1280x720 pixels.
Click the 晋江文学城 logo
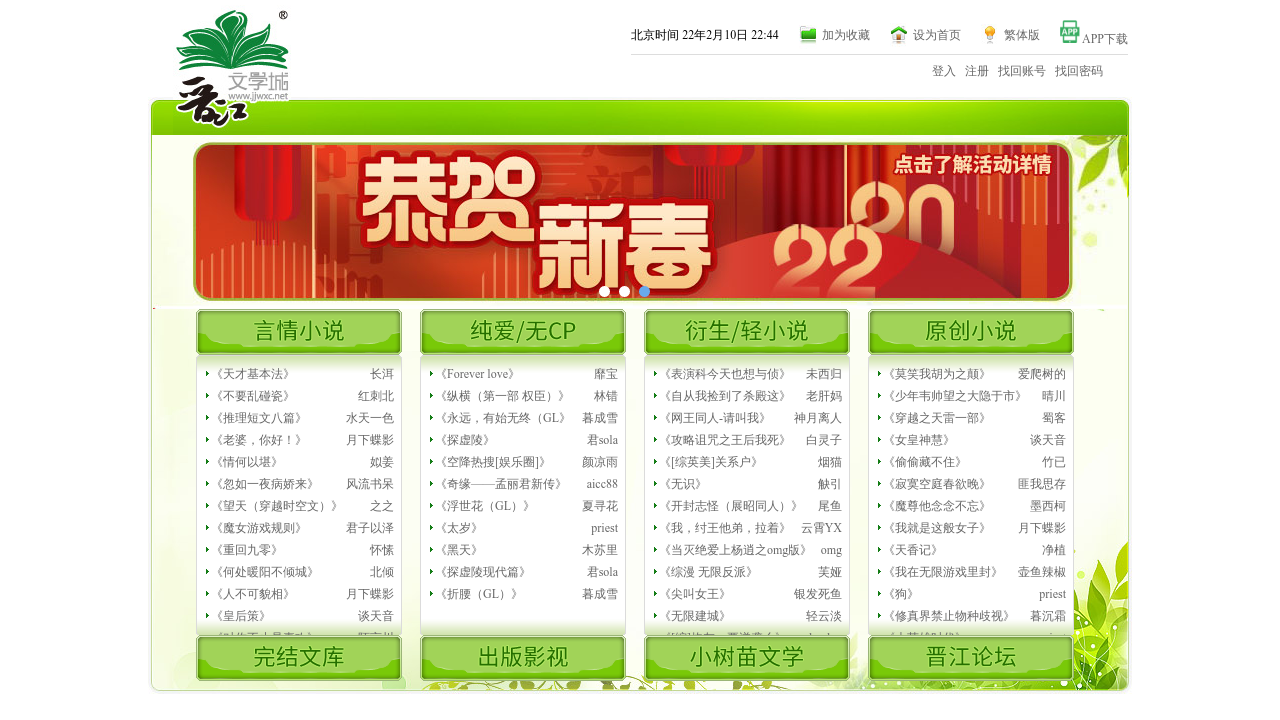[x=232, y=68]
